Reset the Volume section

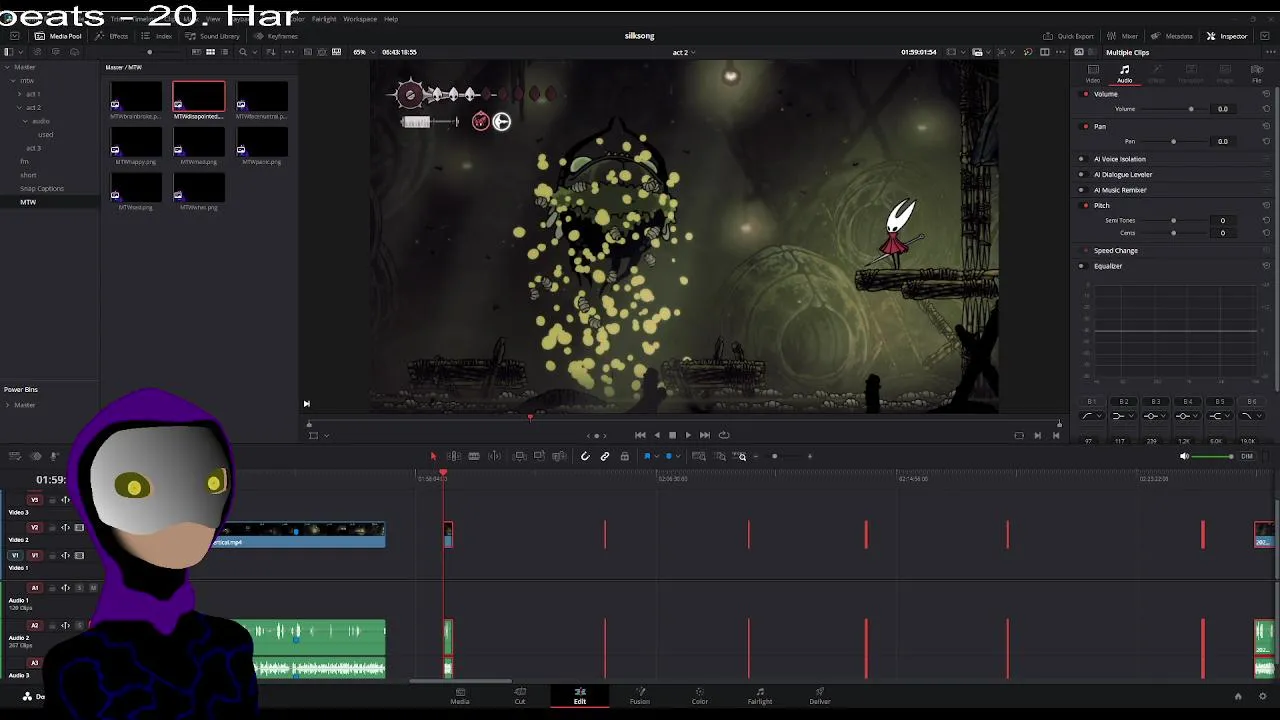tap(1266, 94)
